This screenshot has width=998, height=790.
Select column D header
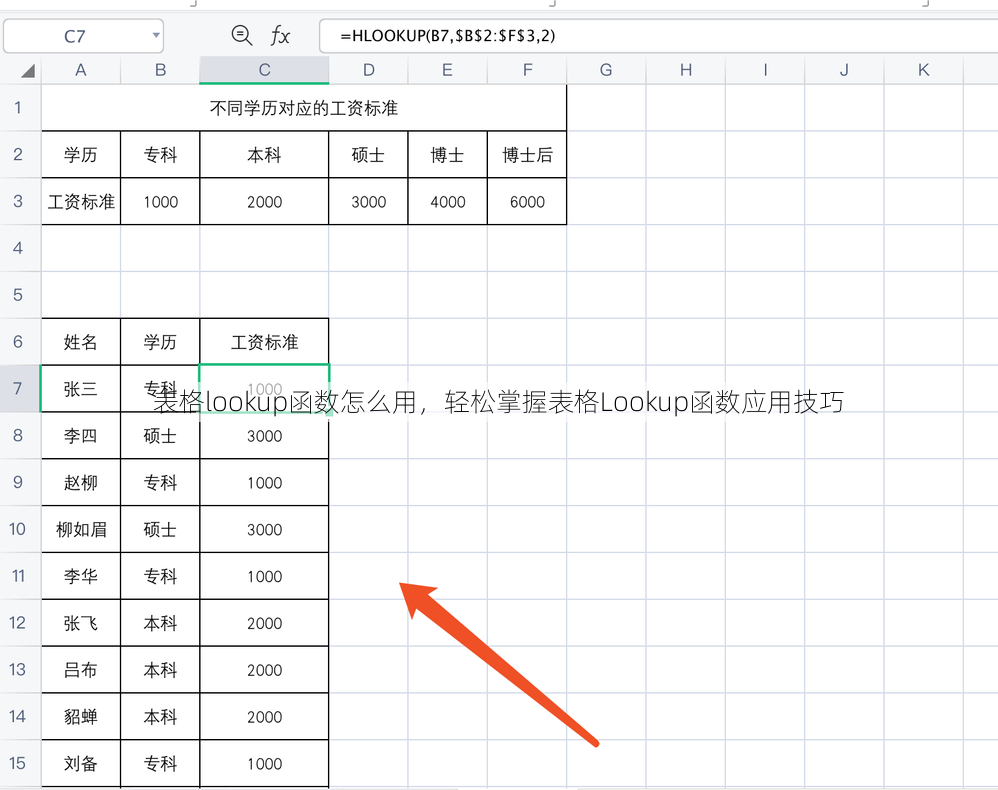369,70
